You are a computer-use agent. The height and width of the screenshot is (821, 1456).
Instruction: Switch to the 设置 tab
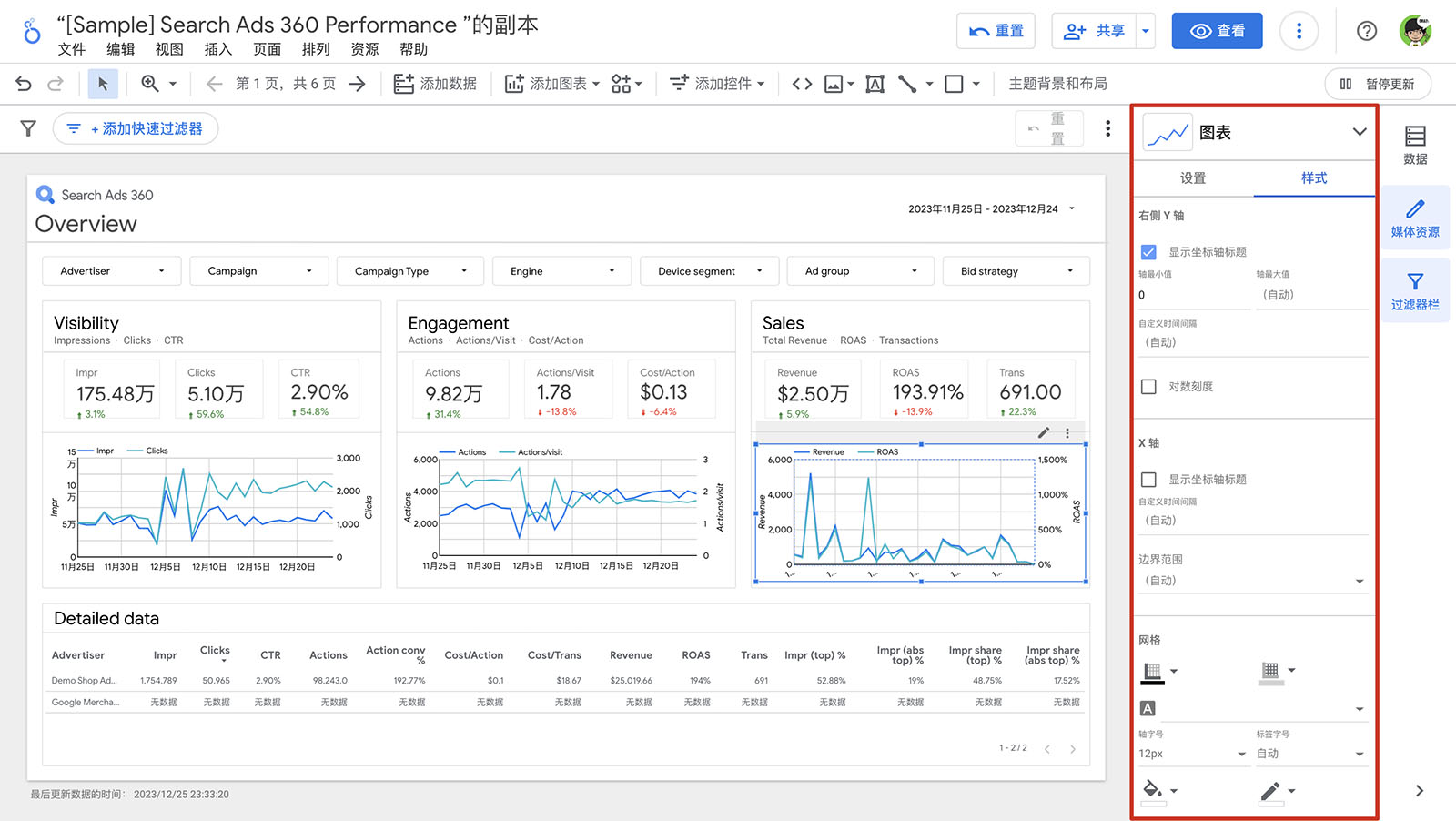pyautogui.click(x=1193, y=178)
